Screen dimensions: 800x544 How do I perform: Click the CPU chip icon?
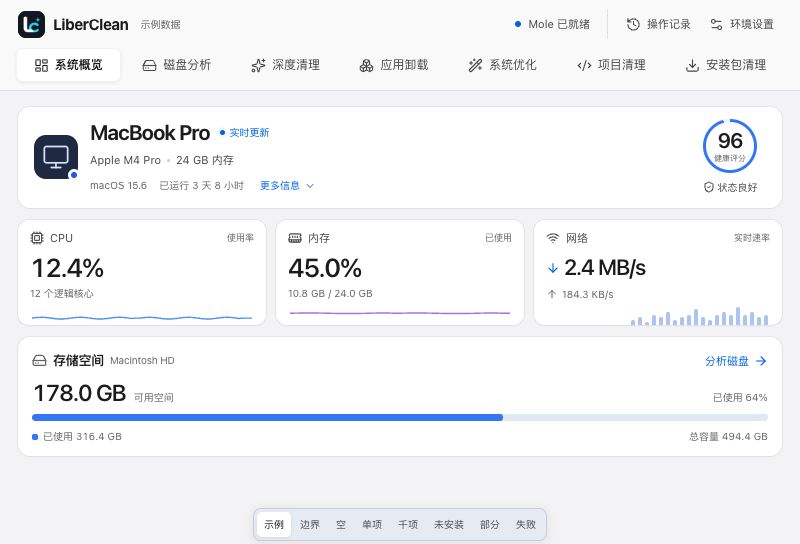(x=37, y=238)
